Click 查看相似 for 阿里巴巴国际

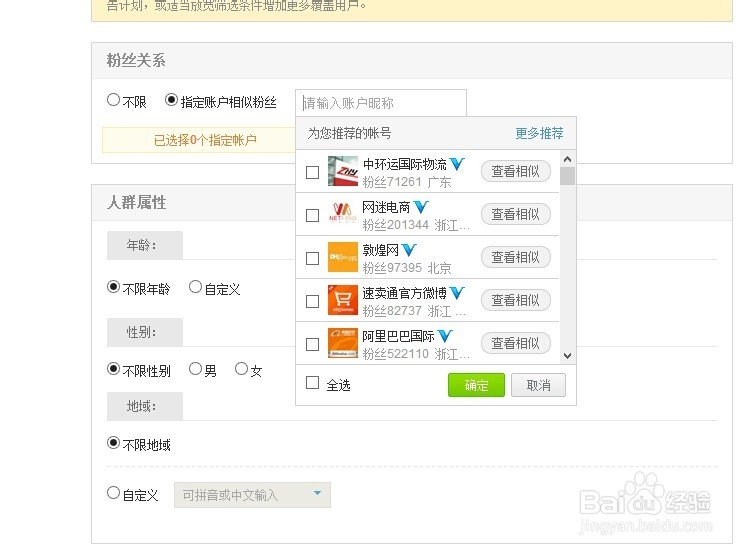point(515,343)
